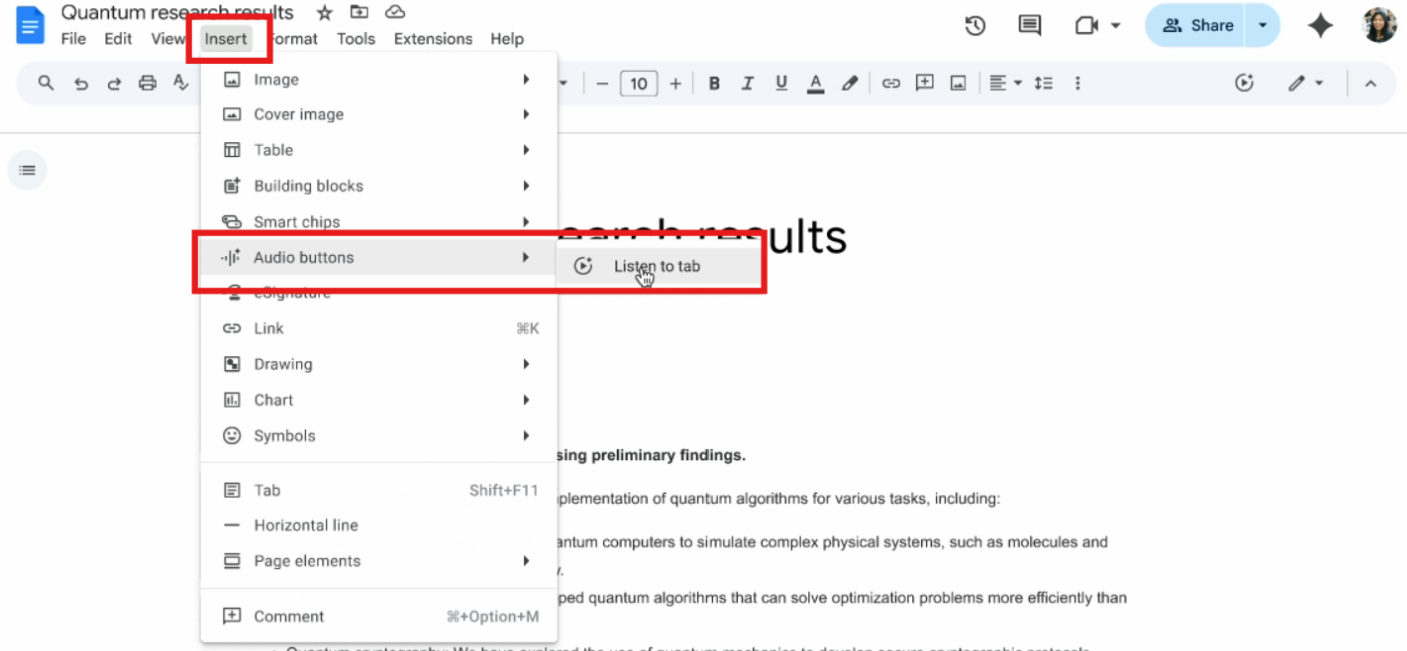This screenshot has width=1407, height=651.
Task: Open the Gemini sparkle icon
Action: pos(1320,26)
